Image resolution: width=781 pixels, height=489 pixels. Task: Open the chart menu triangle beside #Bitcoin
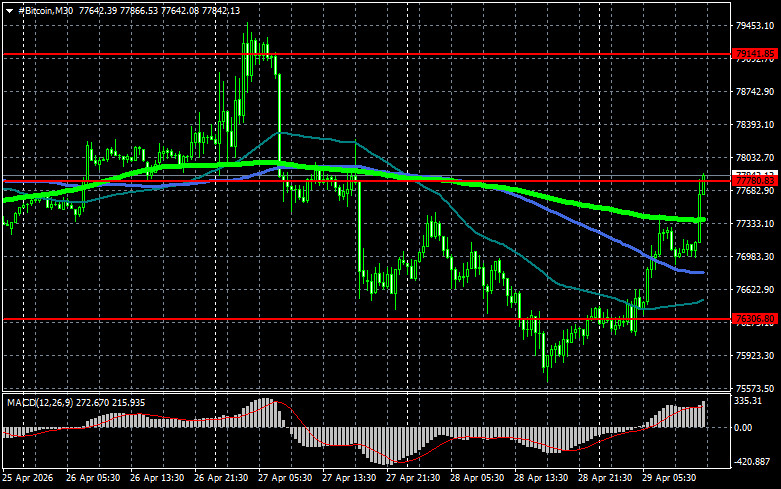[x=9, y=11]
